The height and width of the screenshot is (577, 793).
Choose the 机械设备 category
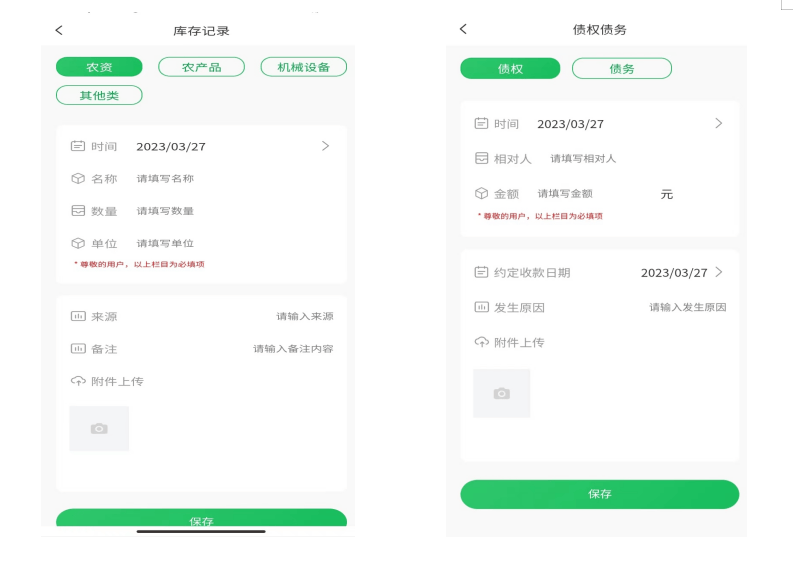click(303, 67)
